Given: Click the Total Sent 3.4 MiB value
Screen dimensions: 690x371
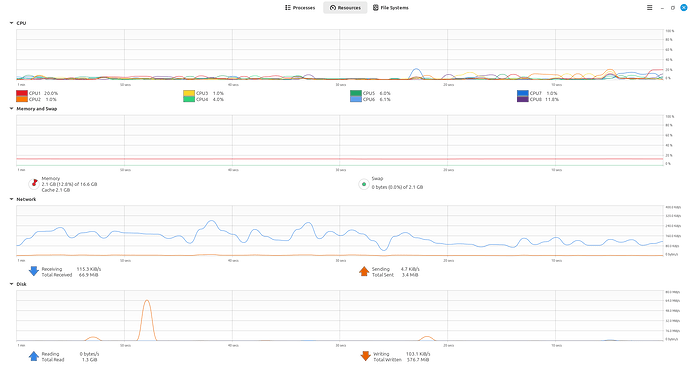Looking at the screenshot, I should pos(410,275).
